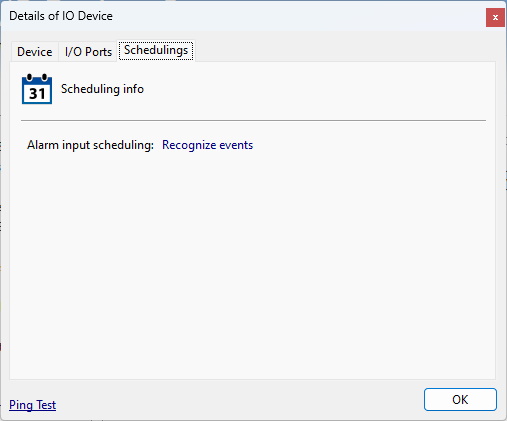Screen dimensions: 507x421
Task: Select the Schedulings tab
Action: point(156,50)
